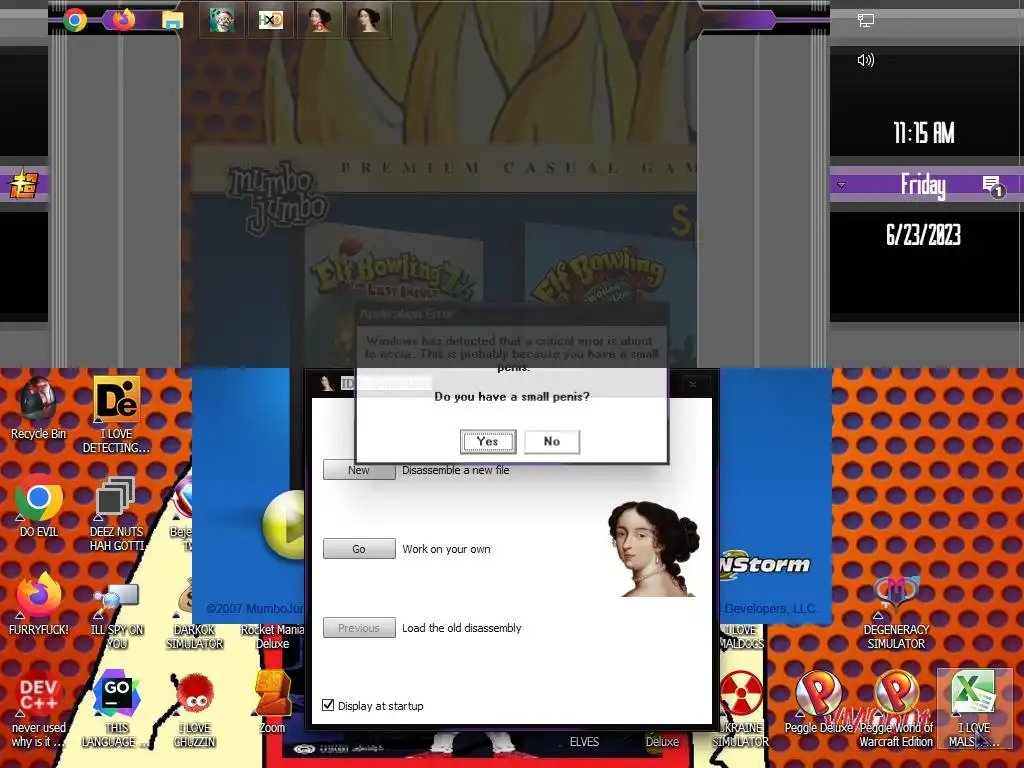Open the DEEZ NUTS HAH GOTTI icon
The image size is (1024, 768).
click(116, 514)
